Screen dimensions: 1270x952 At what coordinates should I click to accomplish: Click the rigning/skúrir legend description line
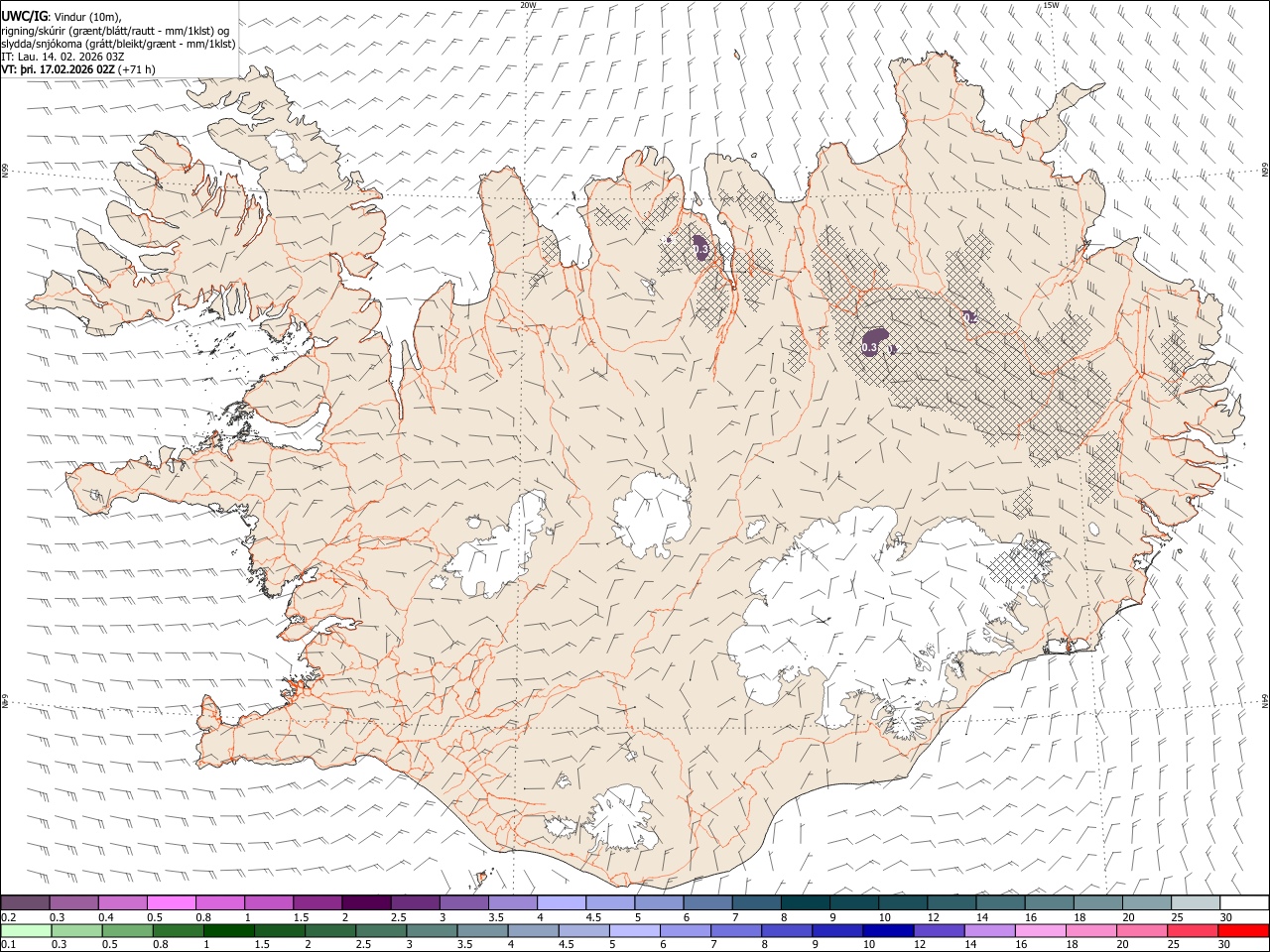(x=115, y=31)
